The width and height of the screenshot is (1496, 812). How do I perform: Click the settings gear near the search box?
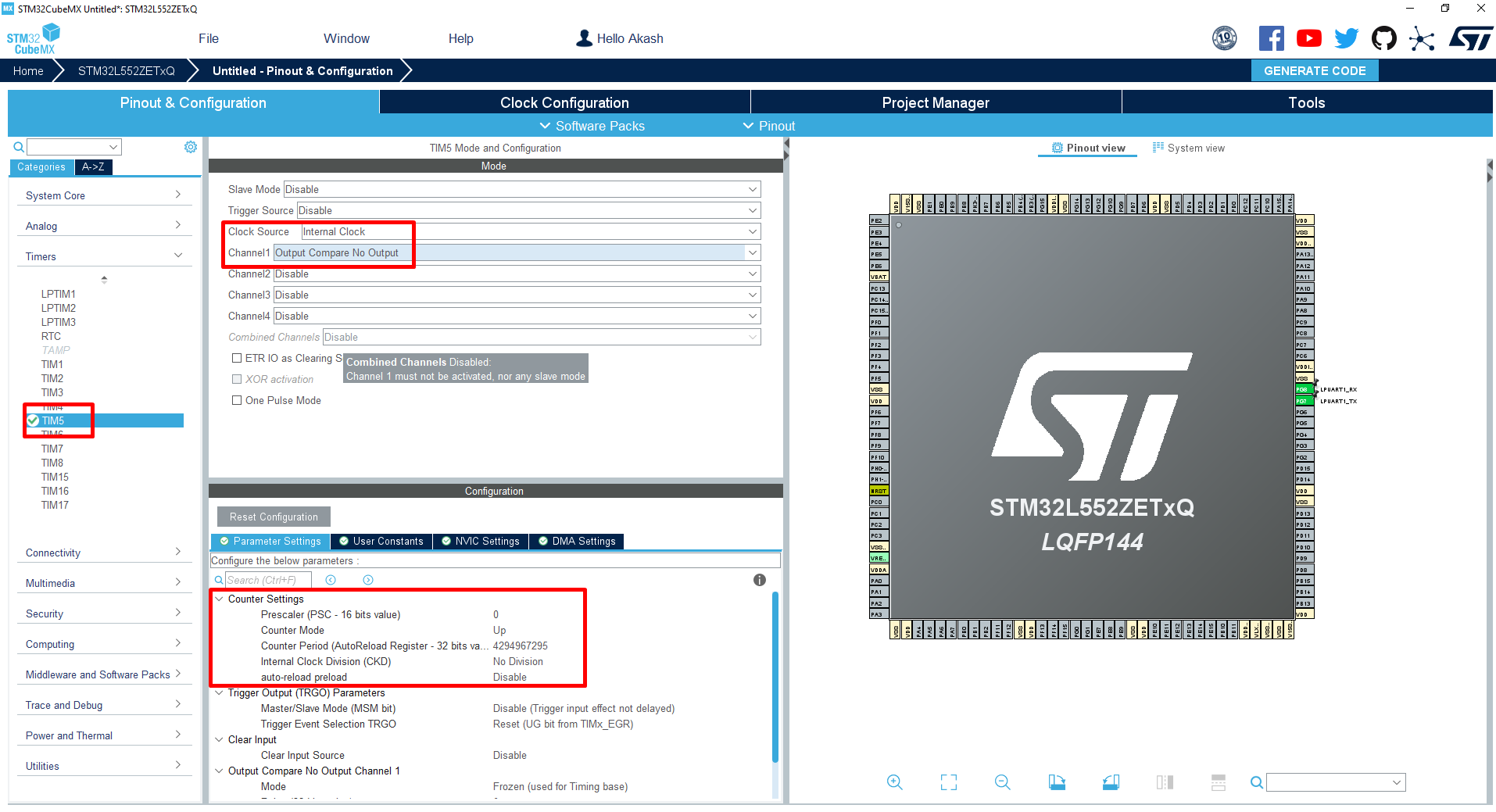coord(190,146)
